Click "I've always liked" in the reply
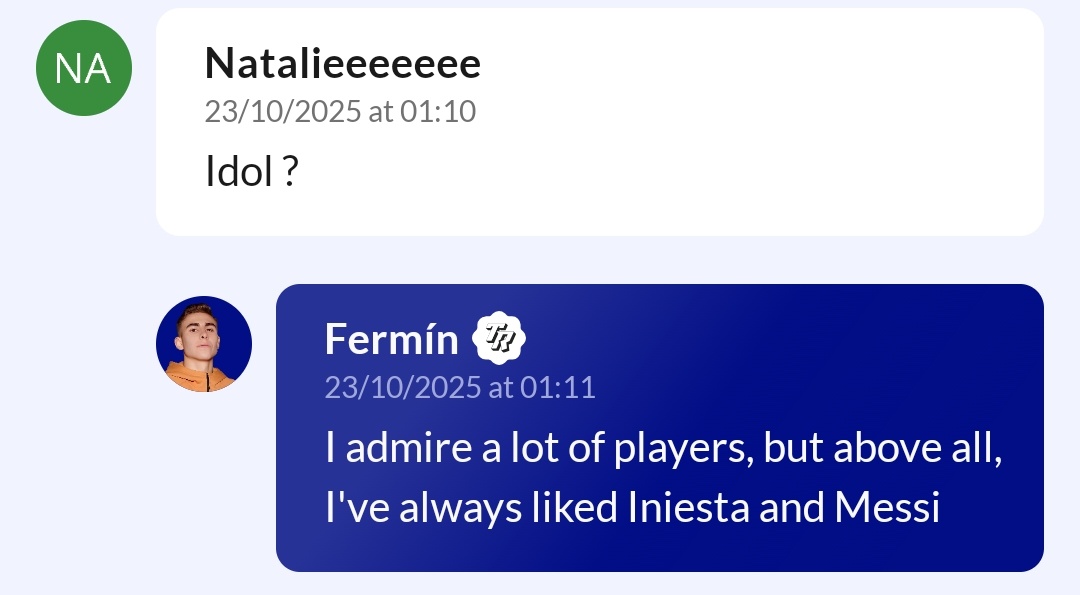Screen dimensions: 1080x595 pos(470,508)
